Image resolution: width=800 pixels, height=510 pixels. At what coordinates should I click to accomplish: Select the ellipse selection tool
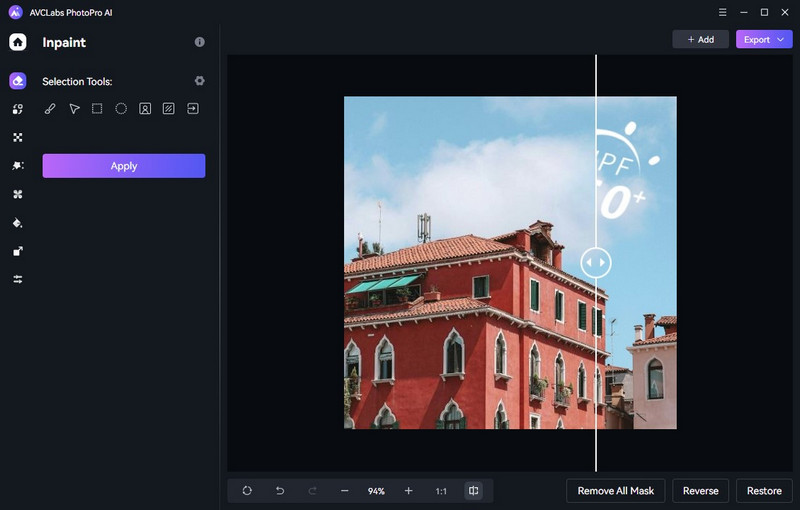121,109
